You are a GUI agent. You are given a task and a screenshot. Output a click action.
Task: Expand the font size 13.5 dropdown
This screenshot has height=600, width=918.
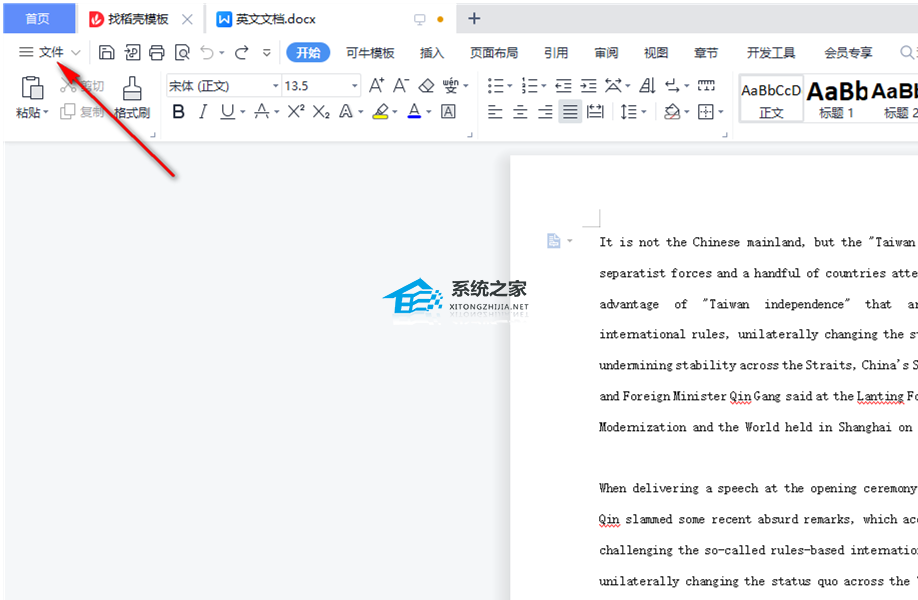353,86
